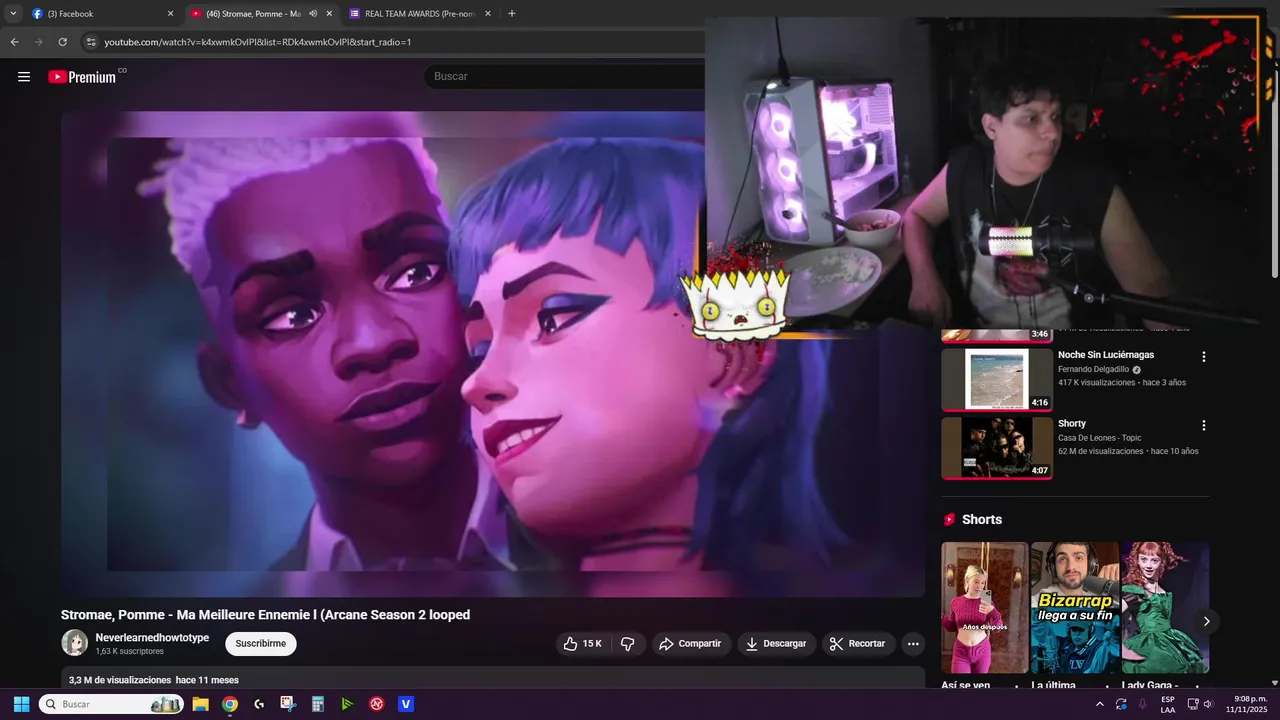Click microphone-in-use tray icon
Viewport: 1280px width, 720px height.
pos(1142,704)
